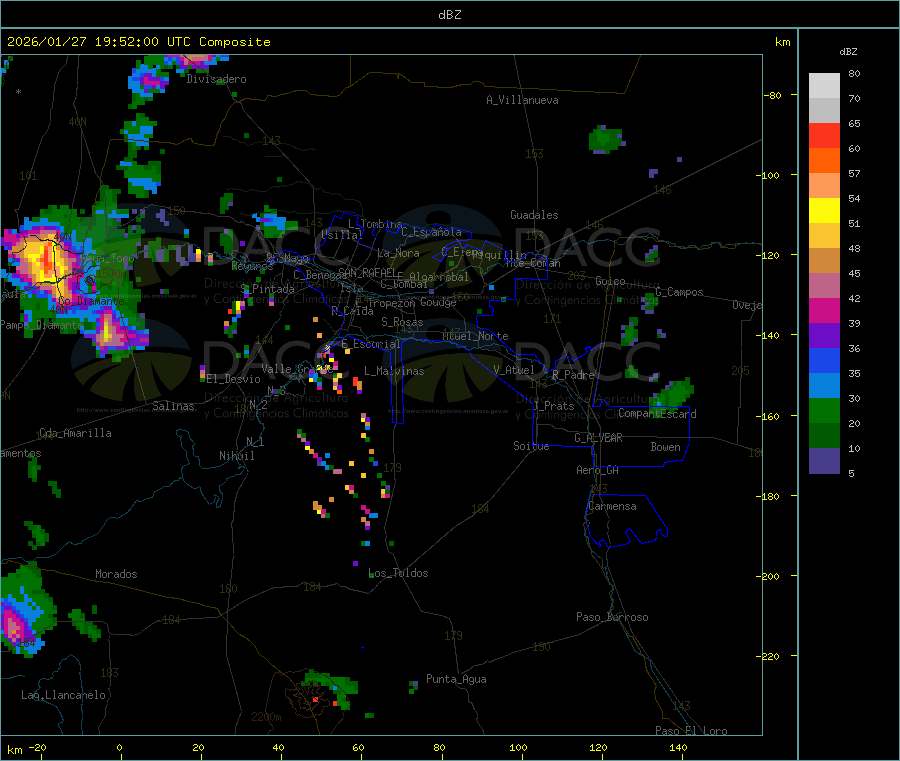Click the -200 km vertical axis tick

[770, 576]
